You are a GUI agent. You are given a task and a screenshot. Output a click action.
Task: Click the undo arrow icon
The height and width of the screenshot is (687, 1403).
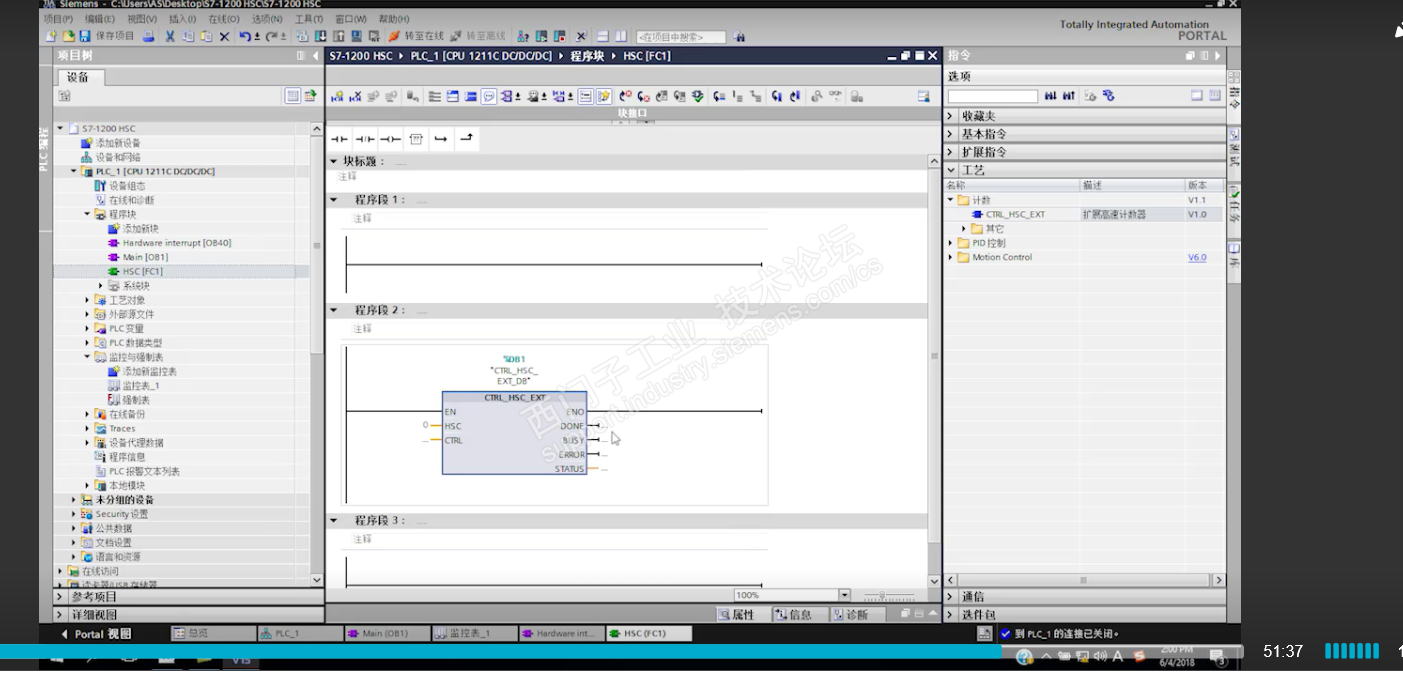[247, 36]
